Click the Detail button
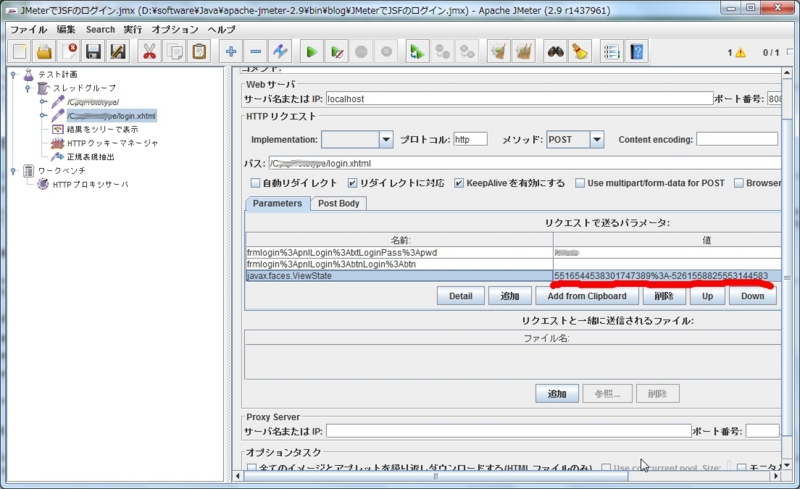This screenshot has height=489, width=800. [461, 296]
